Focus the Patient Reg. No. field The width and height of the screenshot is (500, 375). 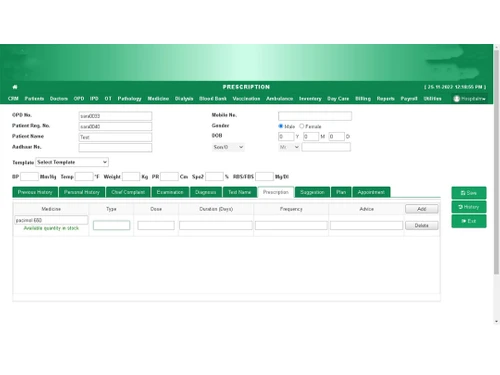tap(115, 127)
